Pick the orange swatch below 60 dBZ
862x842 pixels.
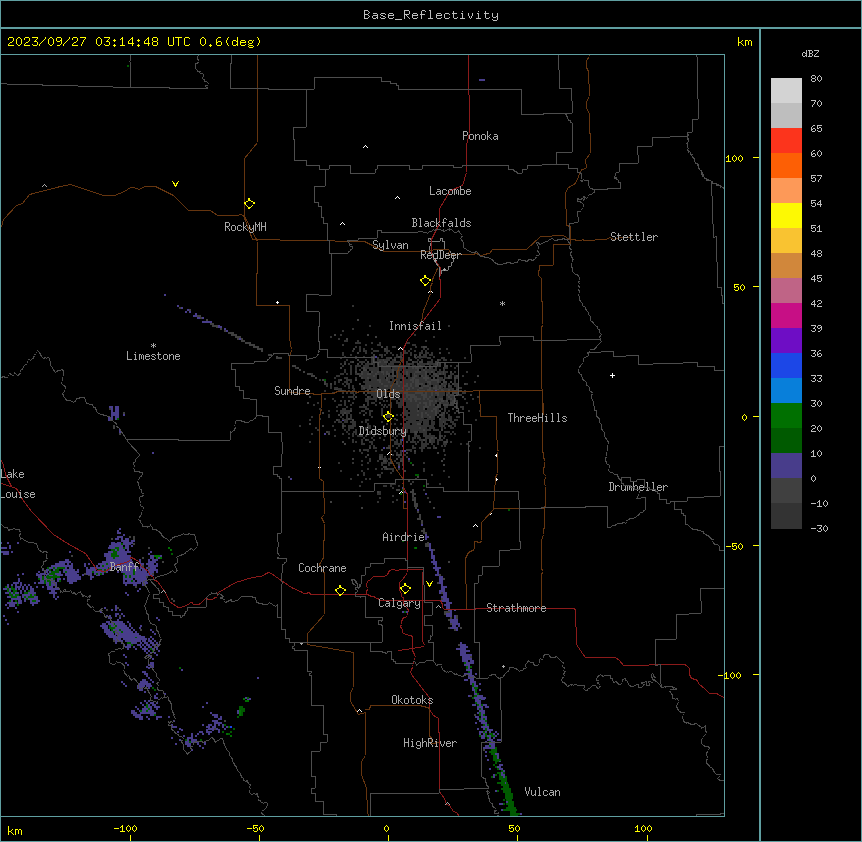pos(786,165)
